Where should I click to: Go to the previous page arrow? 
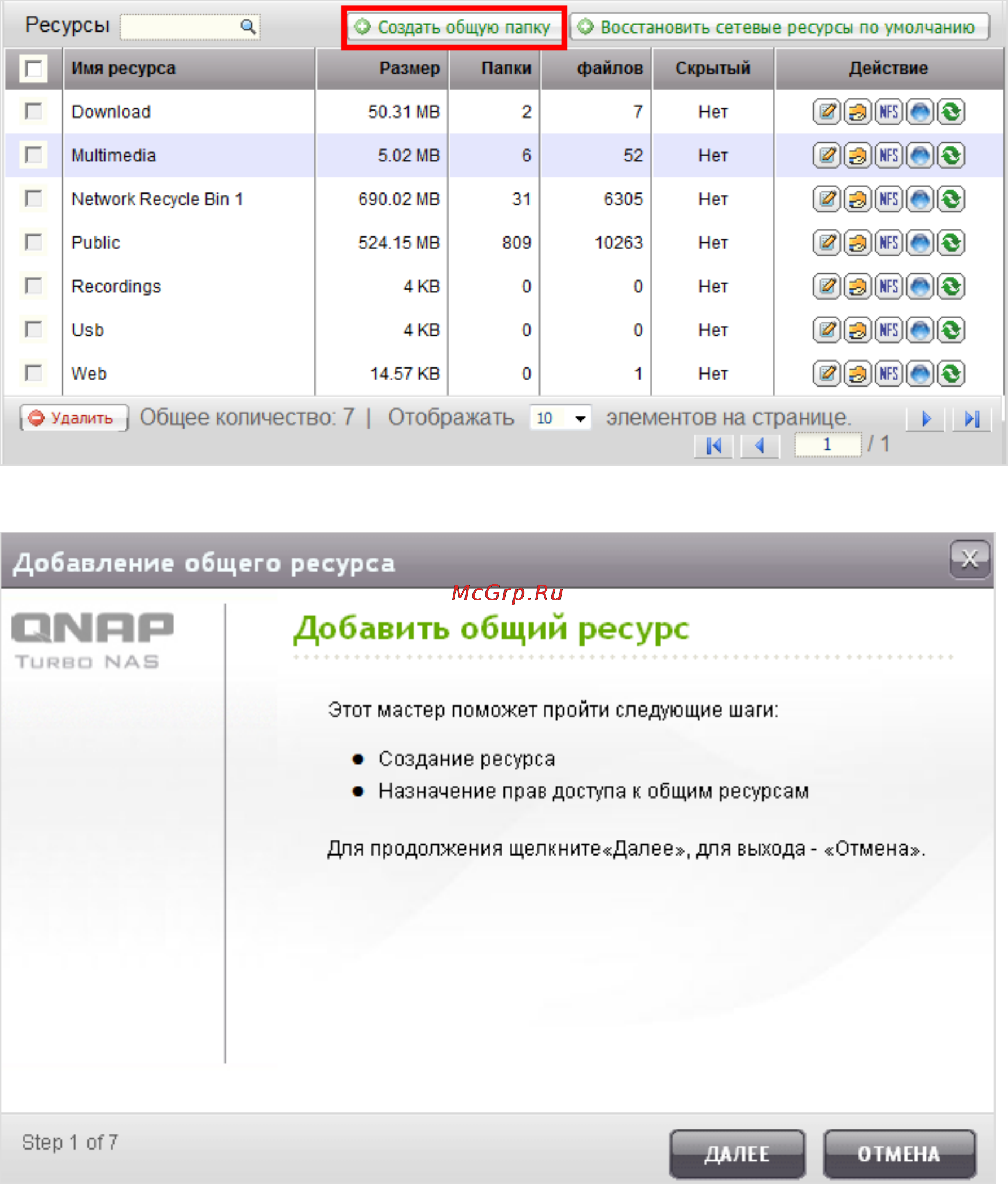[760, 446]
